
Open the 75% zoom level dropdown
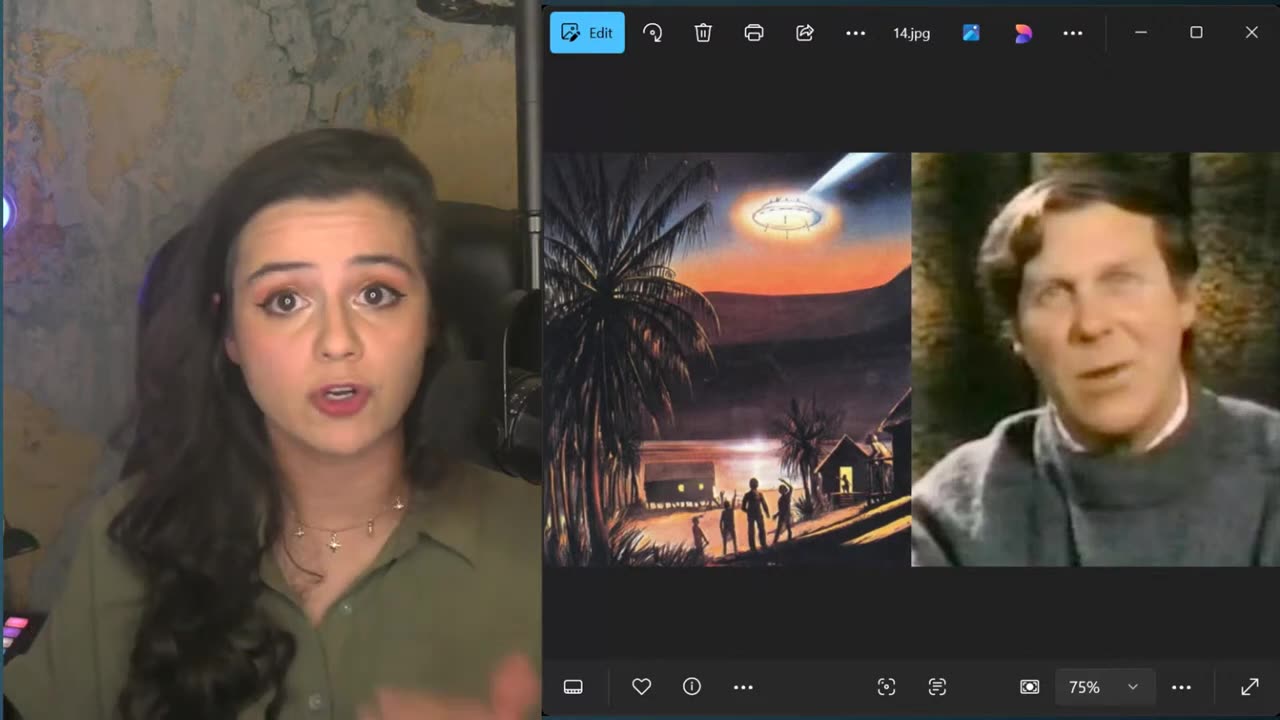[1105, 687]
